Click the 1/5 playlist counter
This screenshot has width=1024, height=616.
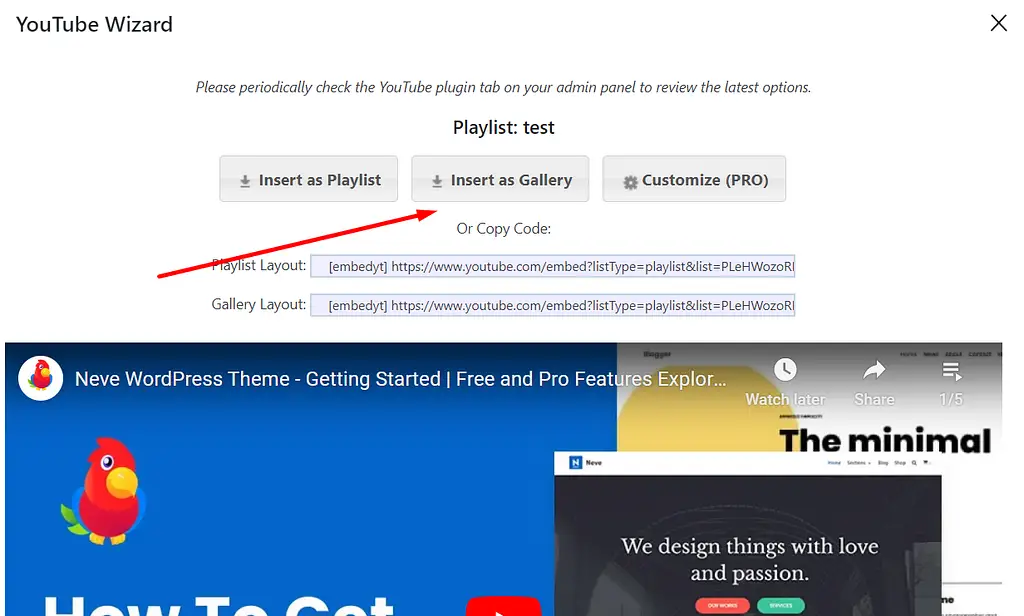[x=951, y=399]
